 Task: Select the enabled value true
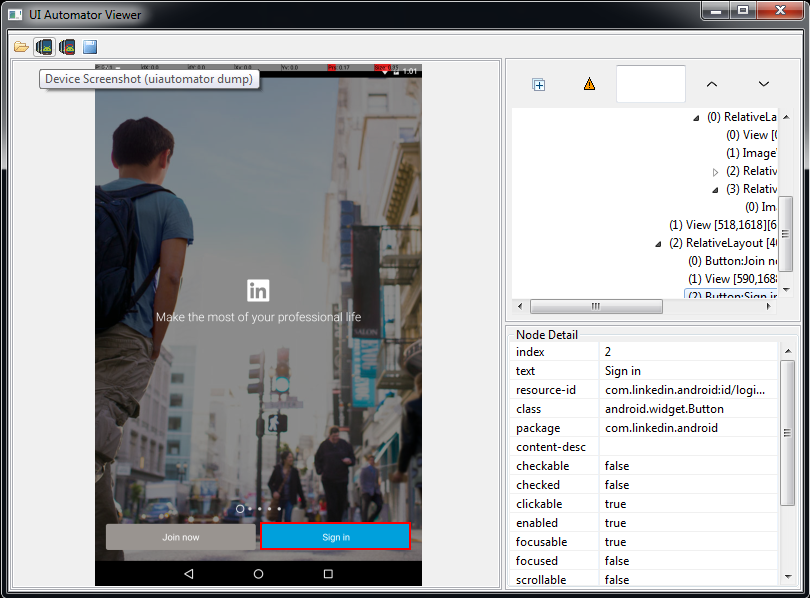(688, 523)
